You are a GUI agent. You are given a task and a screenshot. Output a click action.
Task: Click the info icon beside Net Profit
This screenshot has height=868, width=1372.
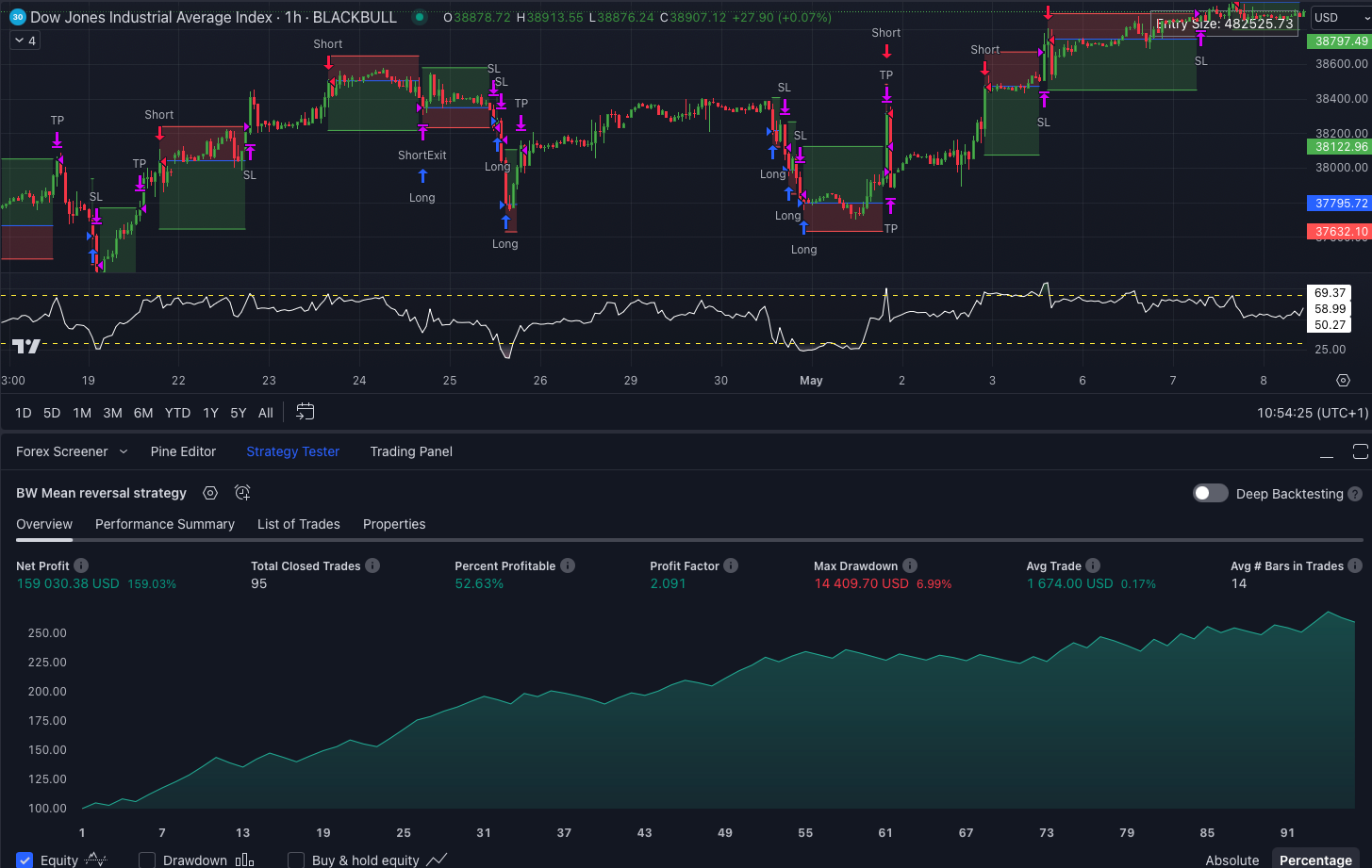coord(81,565)
